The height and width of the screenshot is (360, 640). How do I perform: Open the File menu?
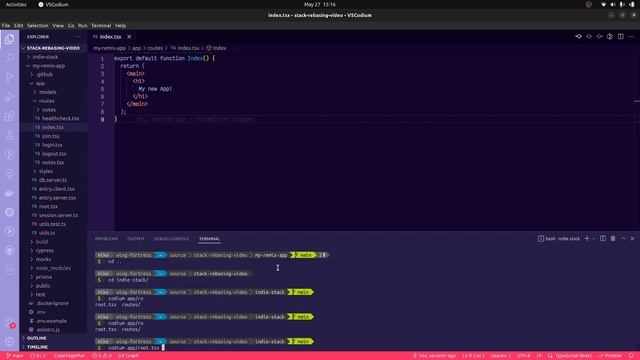(x=6, y=25)
